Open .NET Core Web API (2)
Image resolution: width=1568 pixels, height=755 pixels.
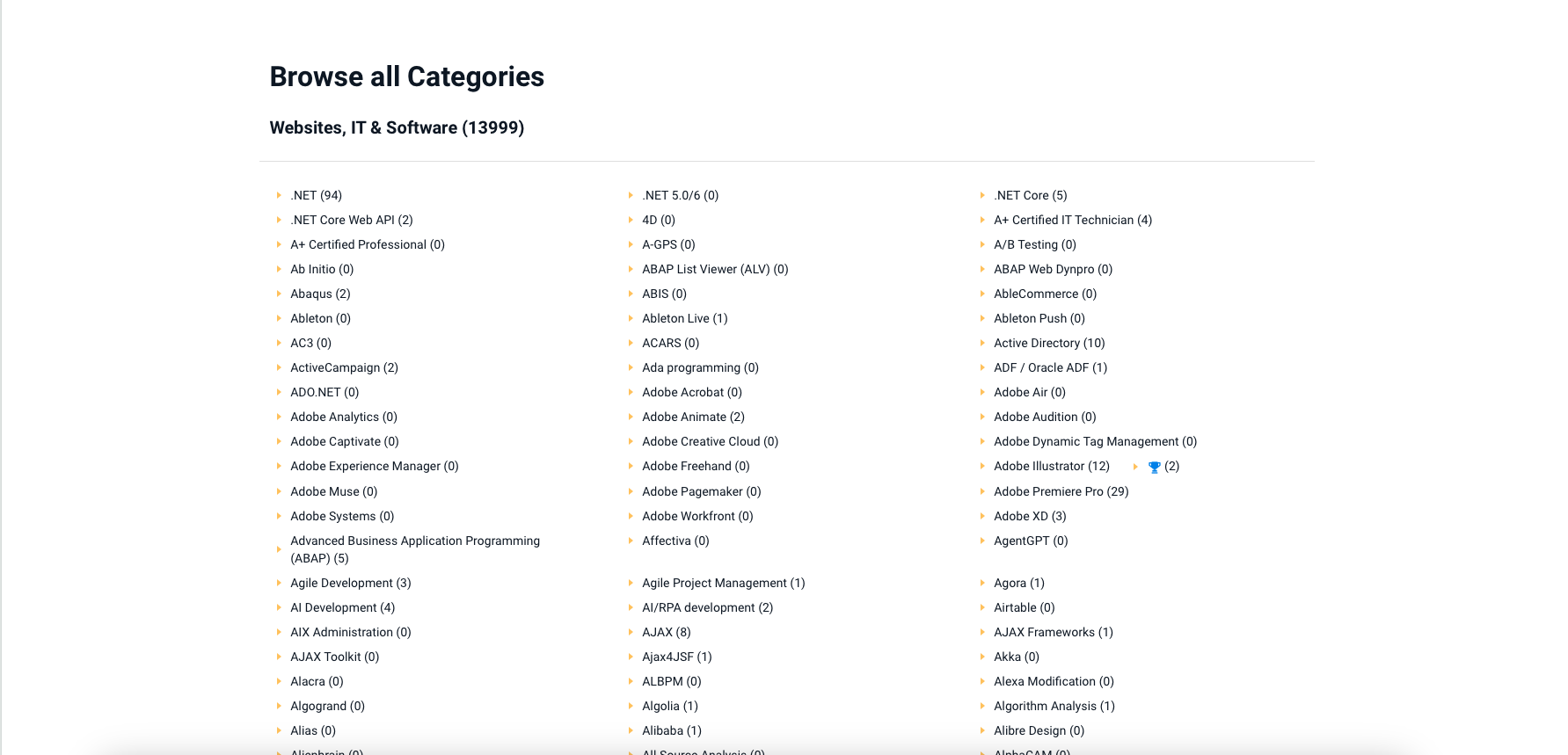[x=351, y=220]
